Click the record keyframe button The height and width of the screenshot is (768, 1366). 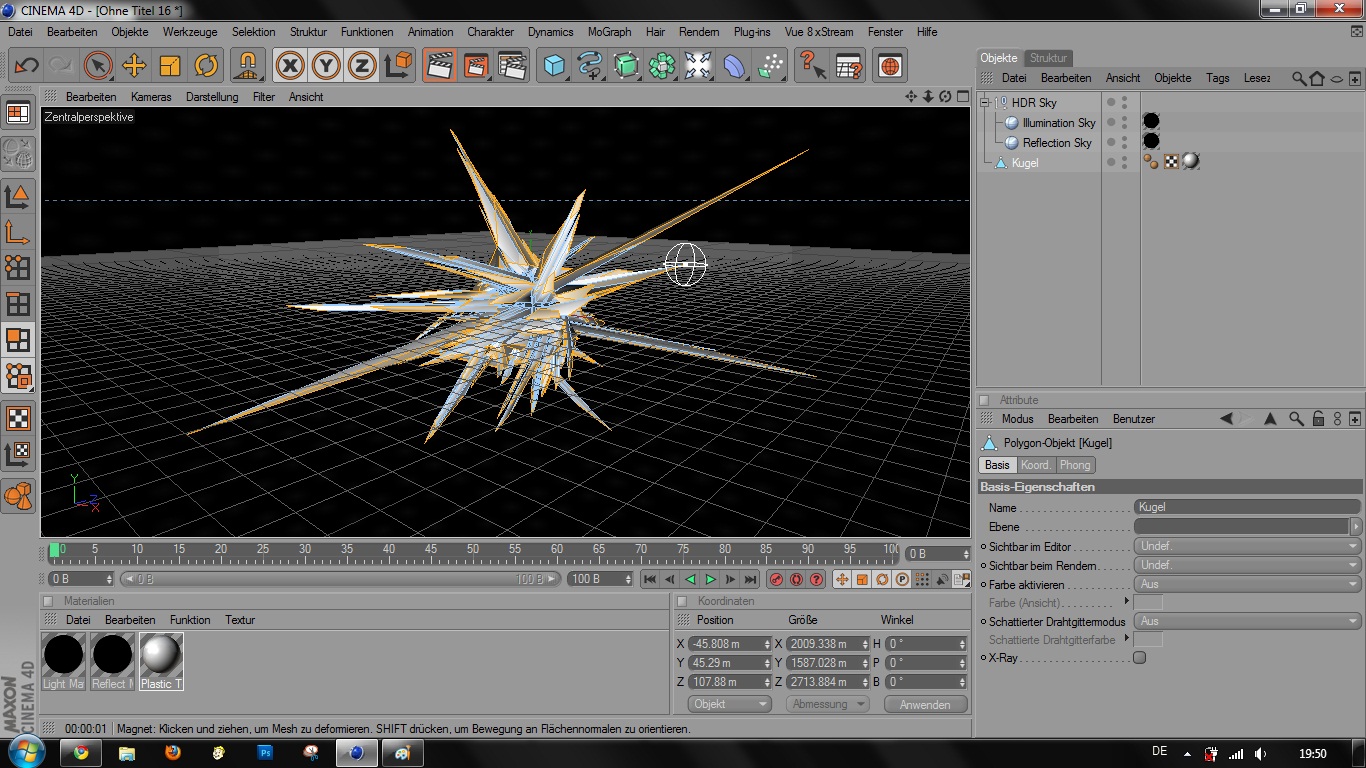(776, 579)
